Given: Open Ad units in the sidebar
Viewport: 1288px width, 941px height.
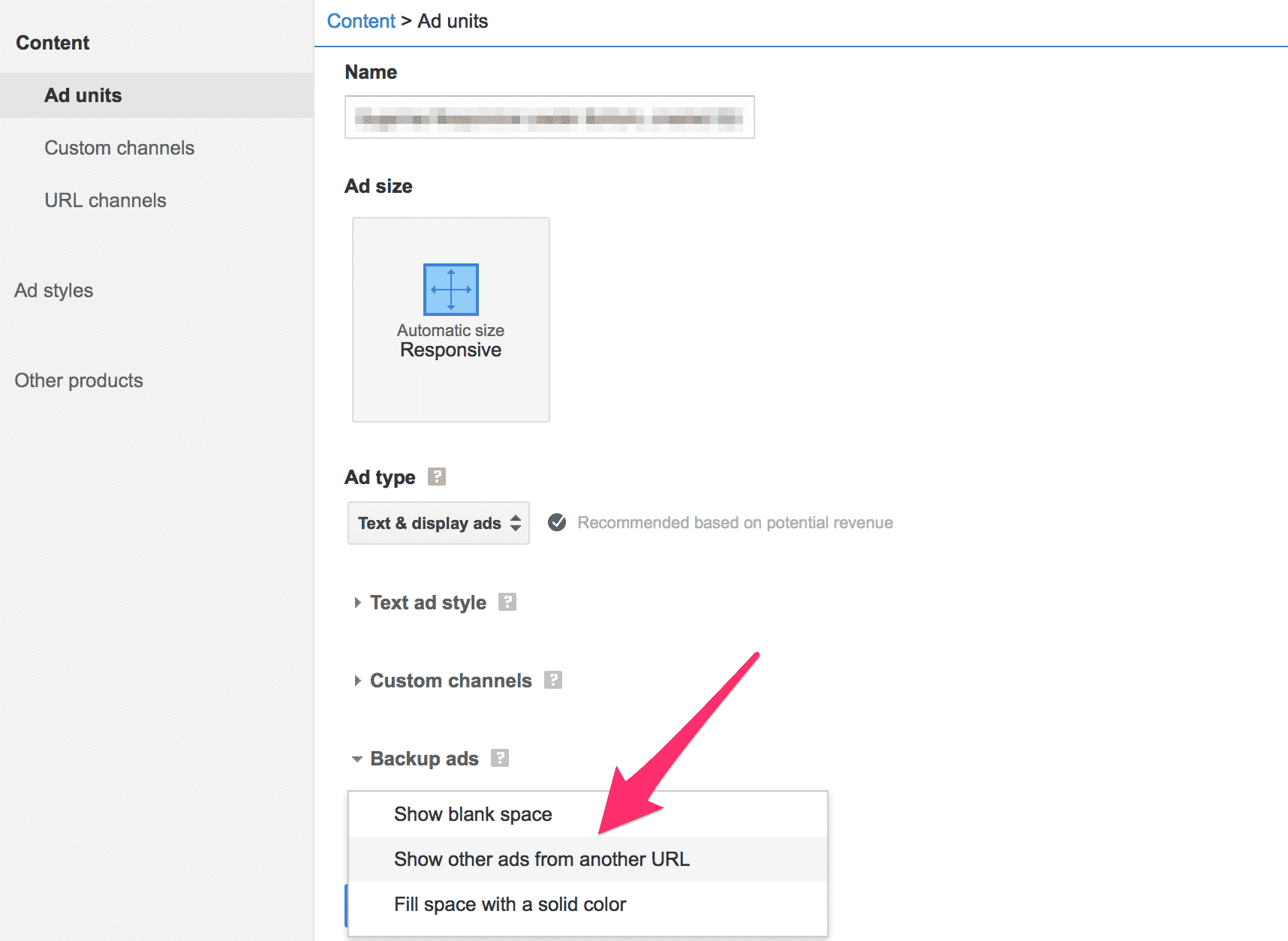Looking at the screenshot, I should point(83,95).
